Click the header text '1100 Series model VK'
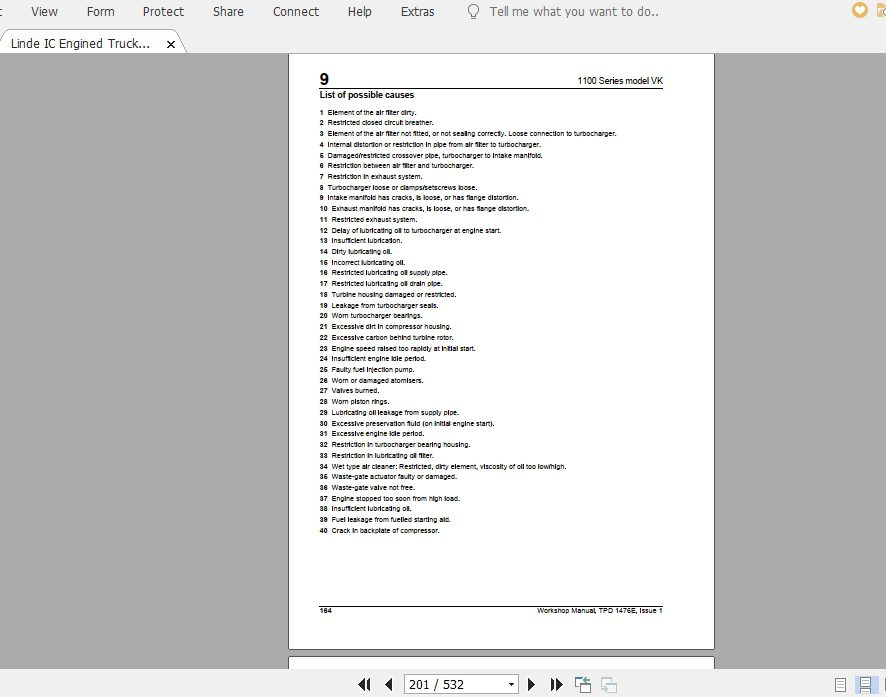Screen dimensions: 886x697 (620, 81)
